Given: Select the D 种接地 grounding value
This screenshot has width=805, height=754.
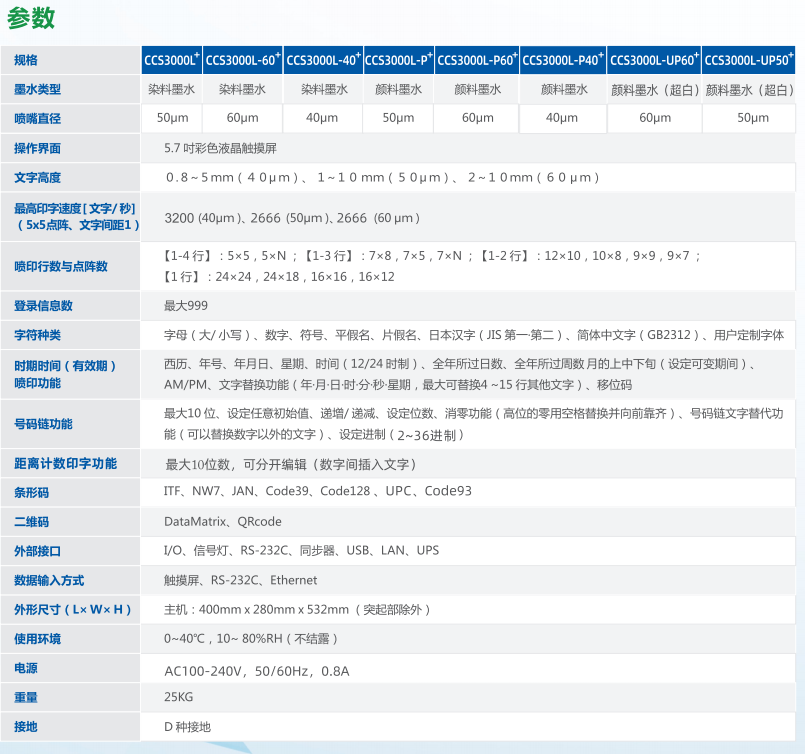Looking at the screenshot, I should [188, 727].
